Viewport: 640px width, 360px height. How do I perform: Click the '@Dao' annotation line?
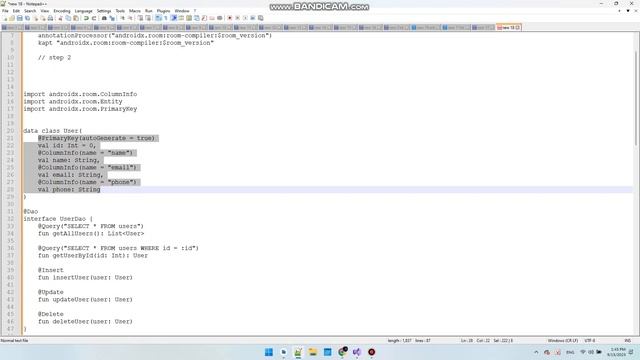point(31,211)
